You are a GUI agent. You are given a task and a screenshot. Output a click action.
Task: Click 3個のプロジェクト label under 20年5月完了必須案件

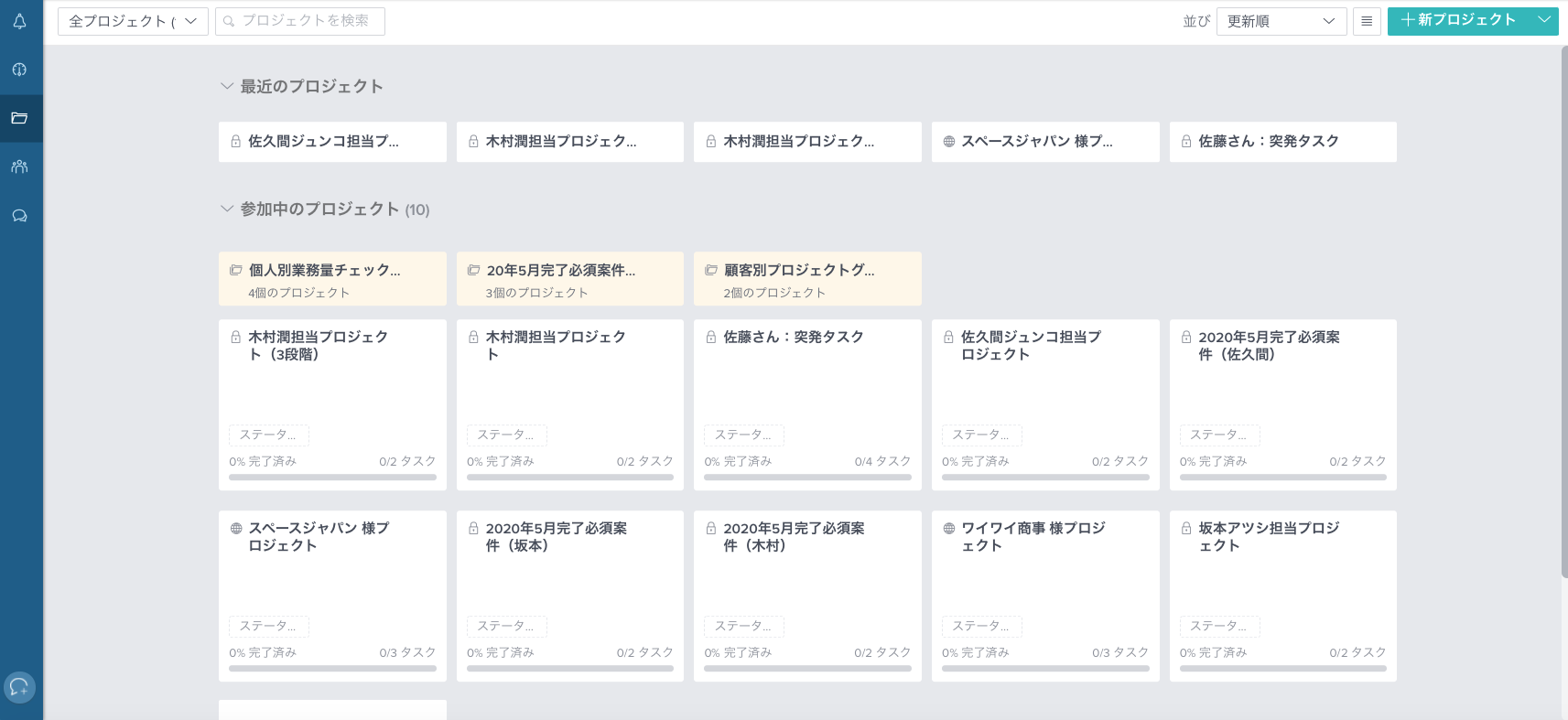(x=537, y=293)
